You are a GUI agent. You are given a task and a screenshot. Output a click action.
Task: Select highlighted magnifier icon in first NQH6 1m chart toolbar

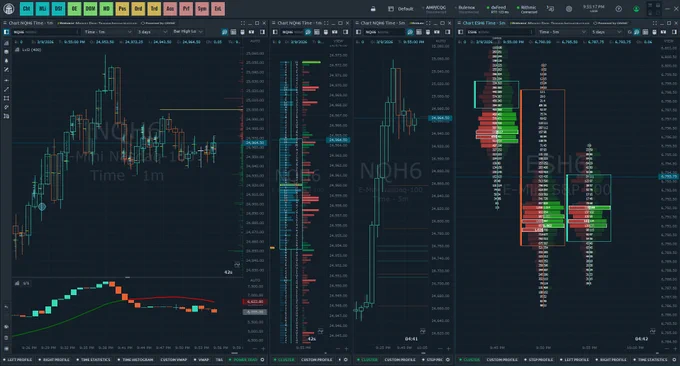tap(225, 32)
